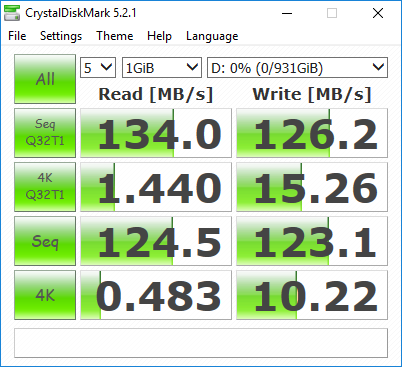Image resolution: width=402 pixels, height=367 pixels.
Task: Click the Seq write result 123.1
Action: 312,241
